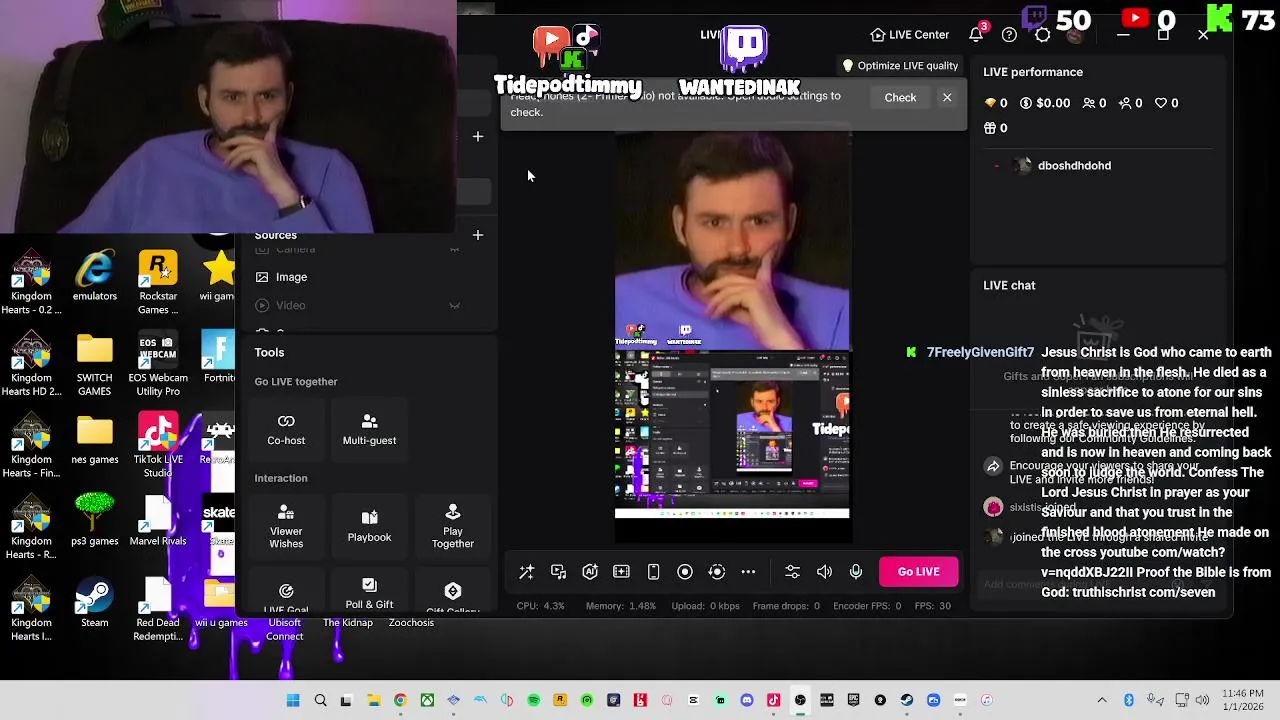Open the LIVE Goal tool

point(286,597)
